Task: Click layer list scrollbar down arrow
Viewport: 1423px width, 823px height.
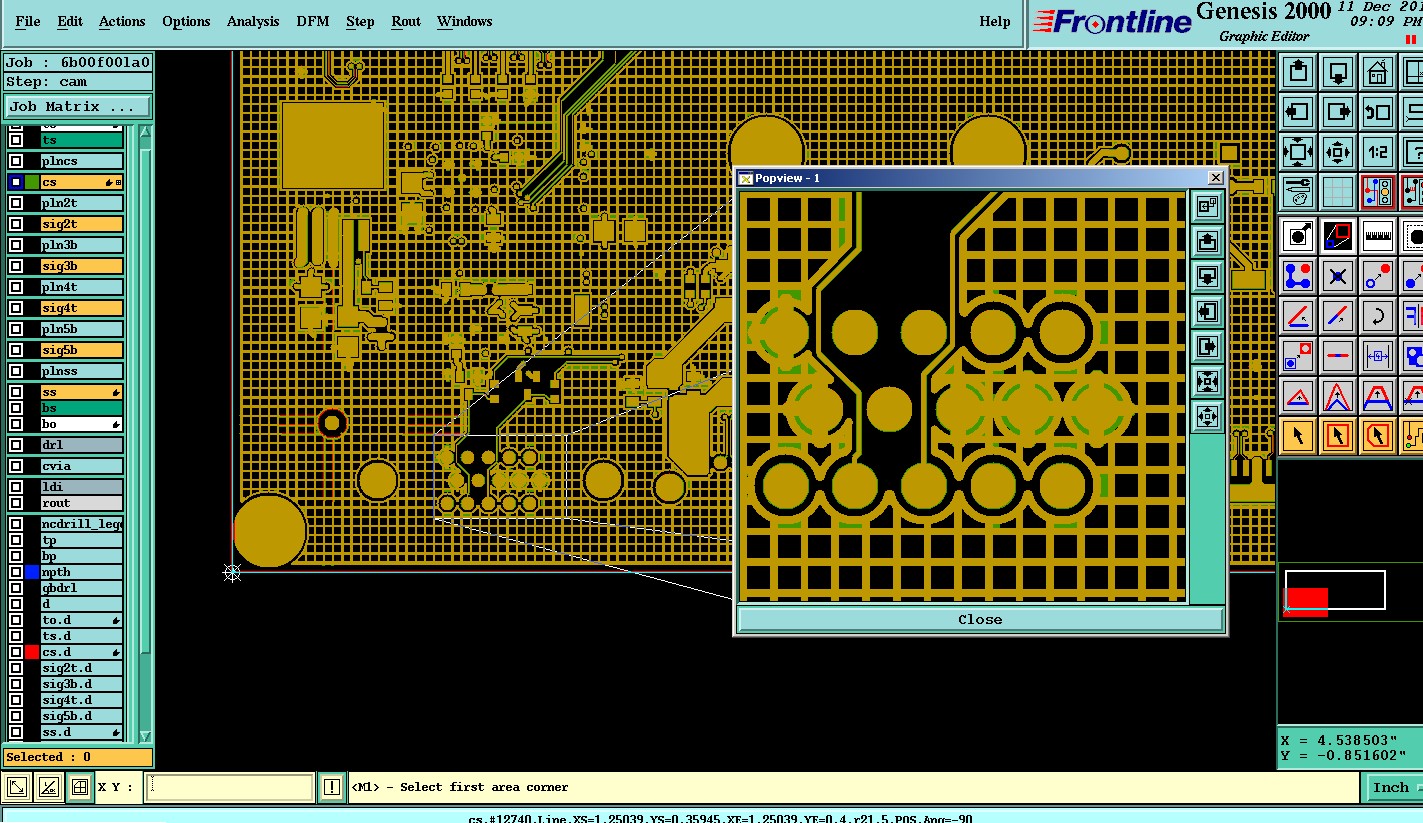Action: [145, 735]
